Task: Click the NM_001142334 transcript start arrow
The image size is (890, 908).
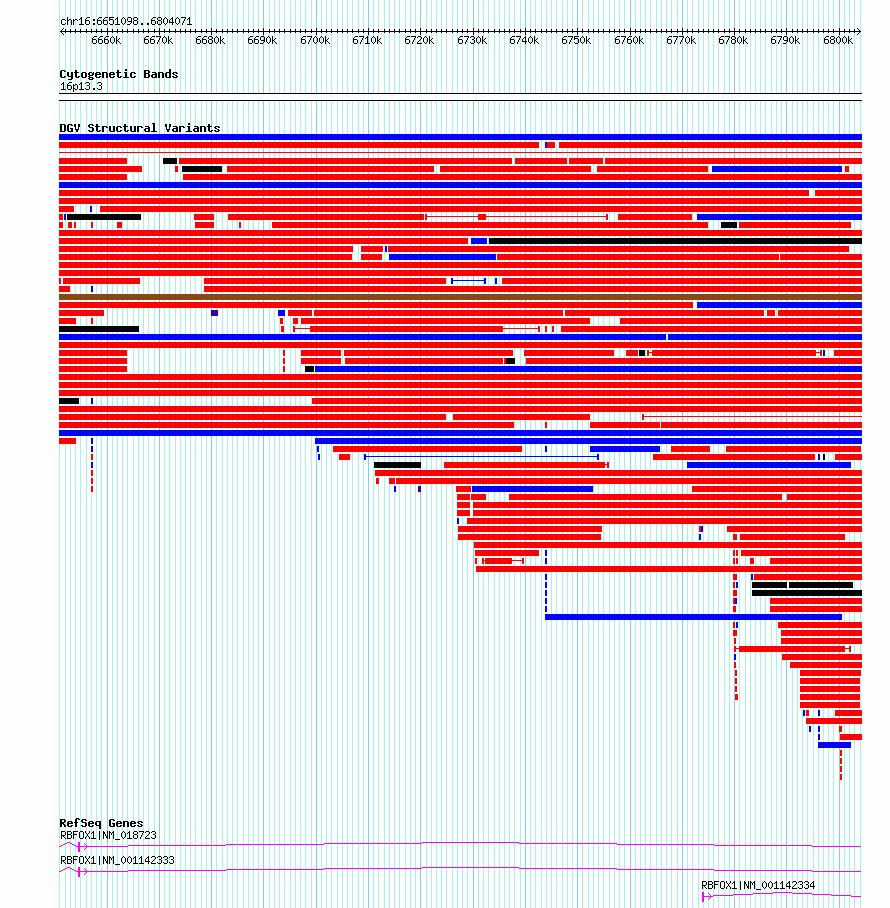Action: pos(706,896)
